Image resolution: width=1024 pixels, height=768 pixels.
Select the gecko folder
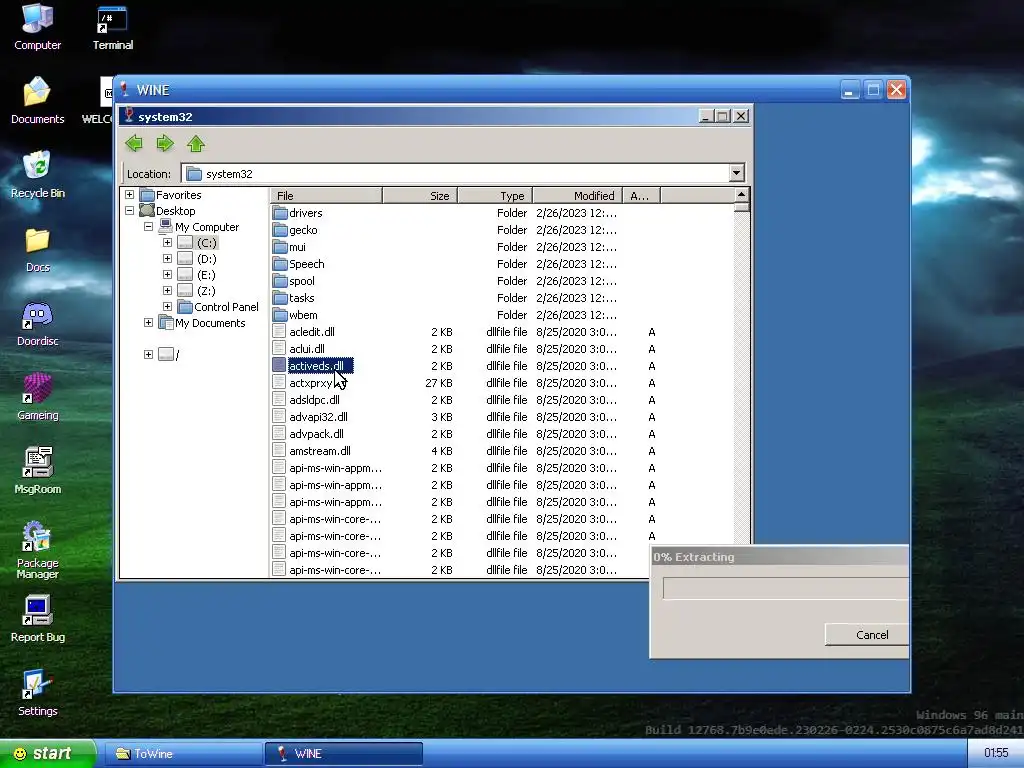303,230
